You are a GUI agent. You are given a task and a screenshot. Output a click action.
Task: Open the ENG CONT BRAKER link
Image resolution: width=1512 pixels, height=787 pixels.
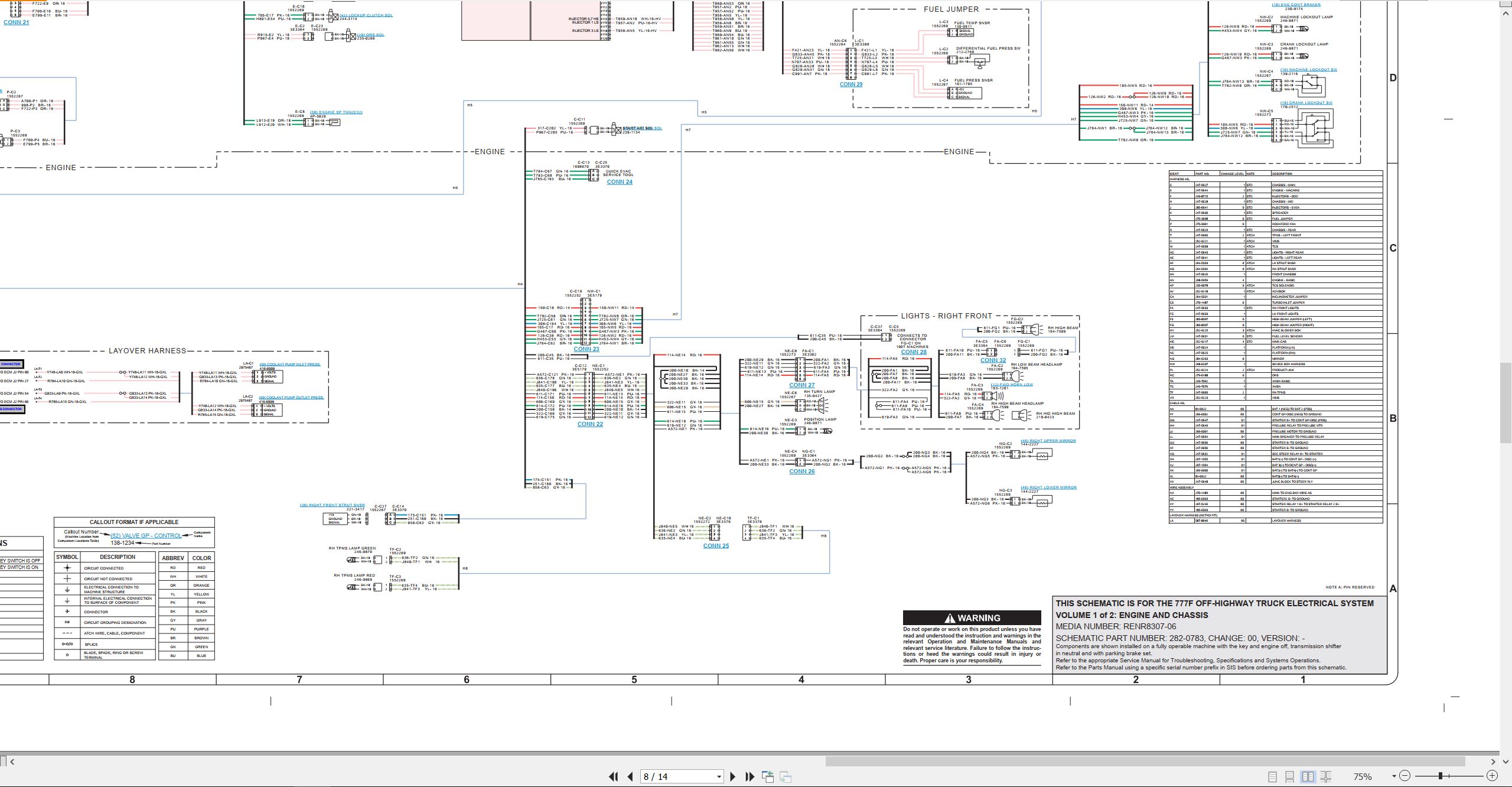(x=1296, y=5)
